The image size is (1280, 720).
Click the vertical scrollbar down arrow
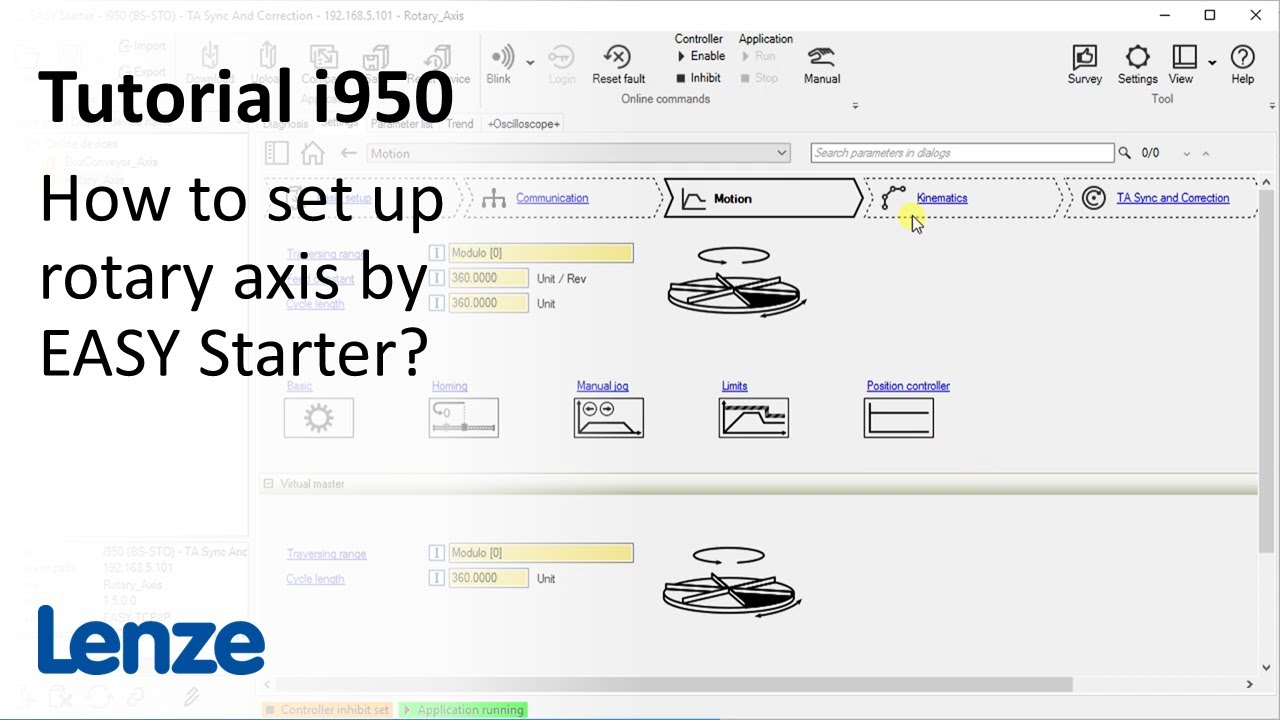pos(1266,668)
